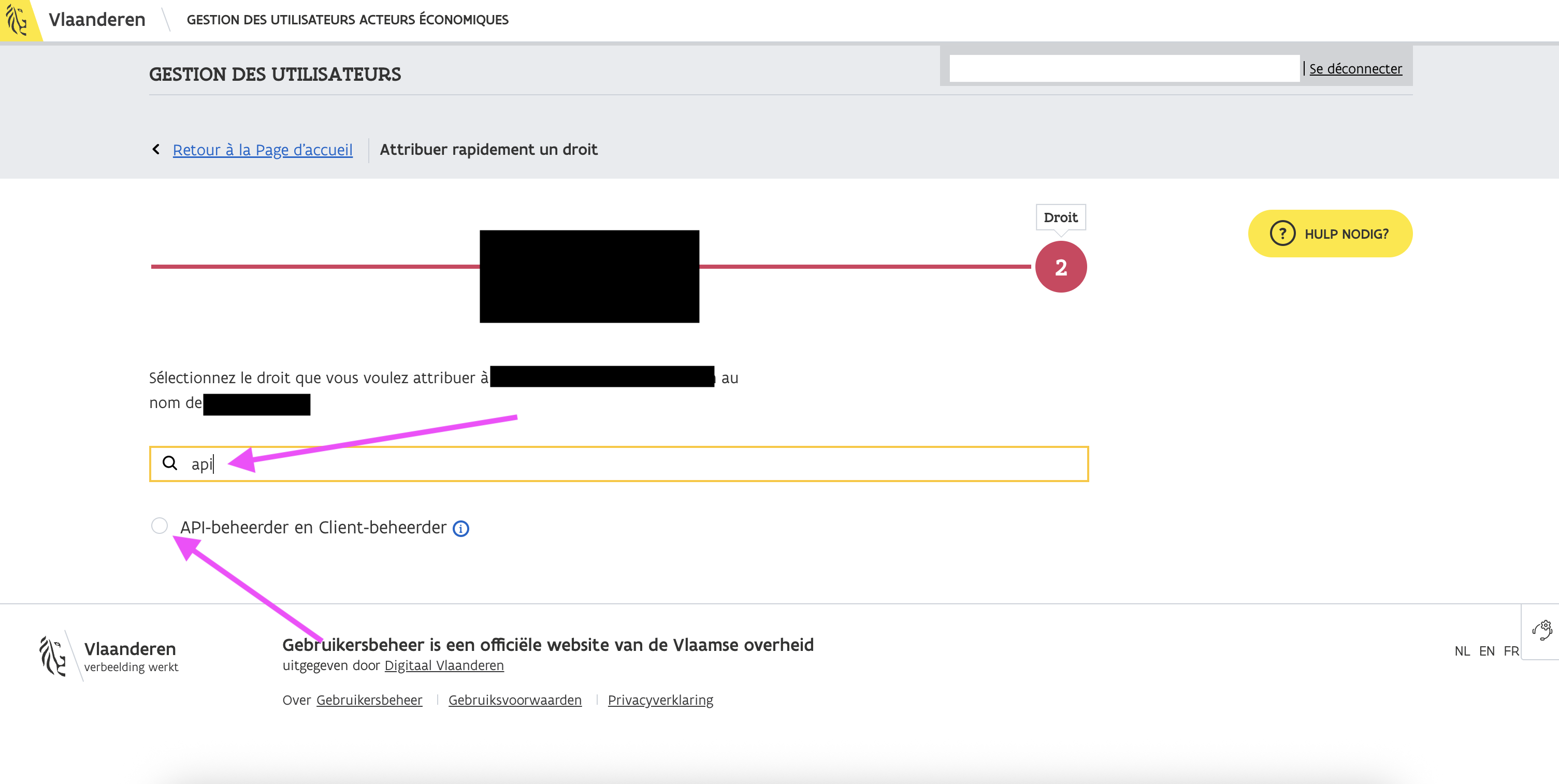Open Gebruiksvoorwaarden footer link

514,700
